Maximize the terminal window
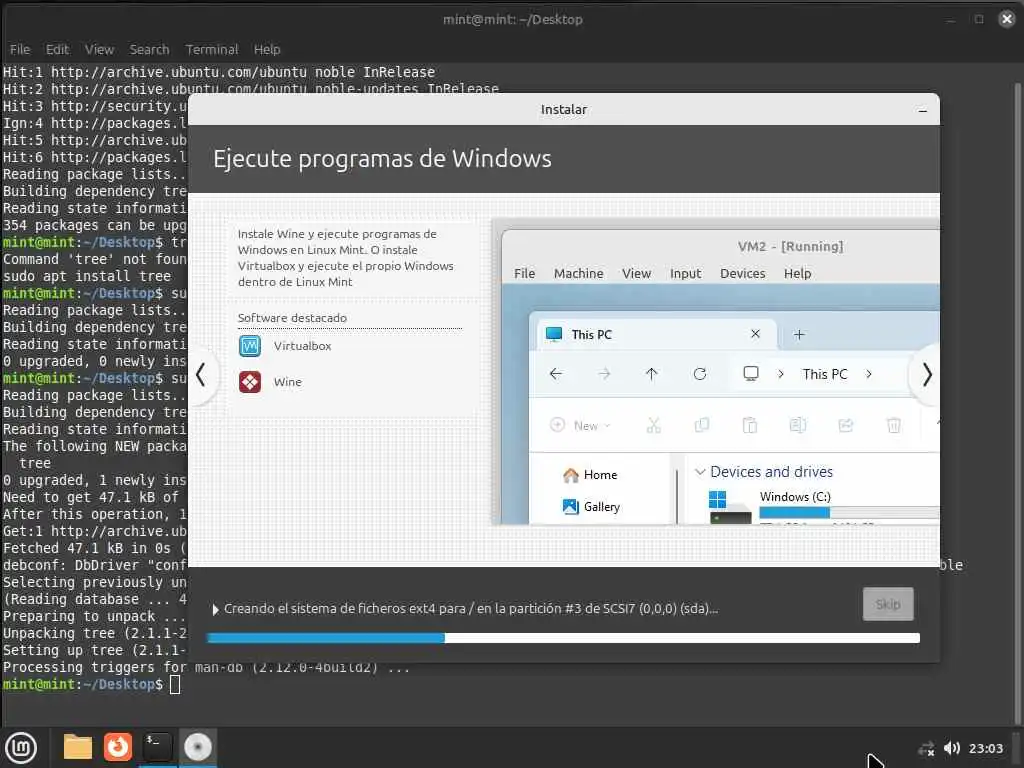 pyautogui.click(x=978, y=19)
